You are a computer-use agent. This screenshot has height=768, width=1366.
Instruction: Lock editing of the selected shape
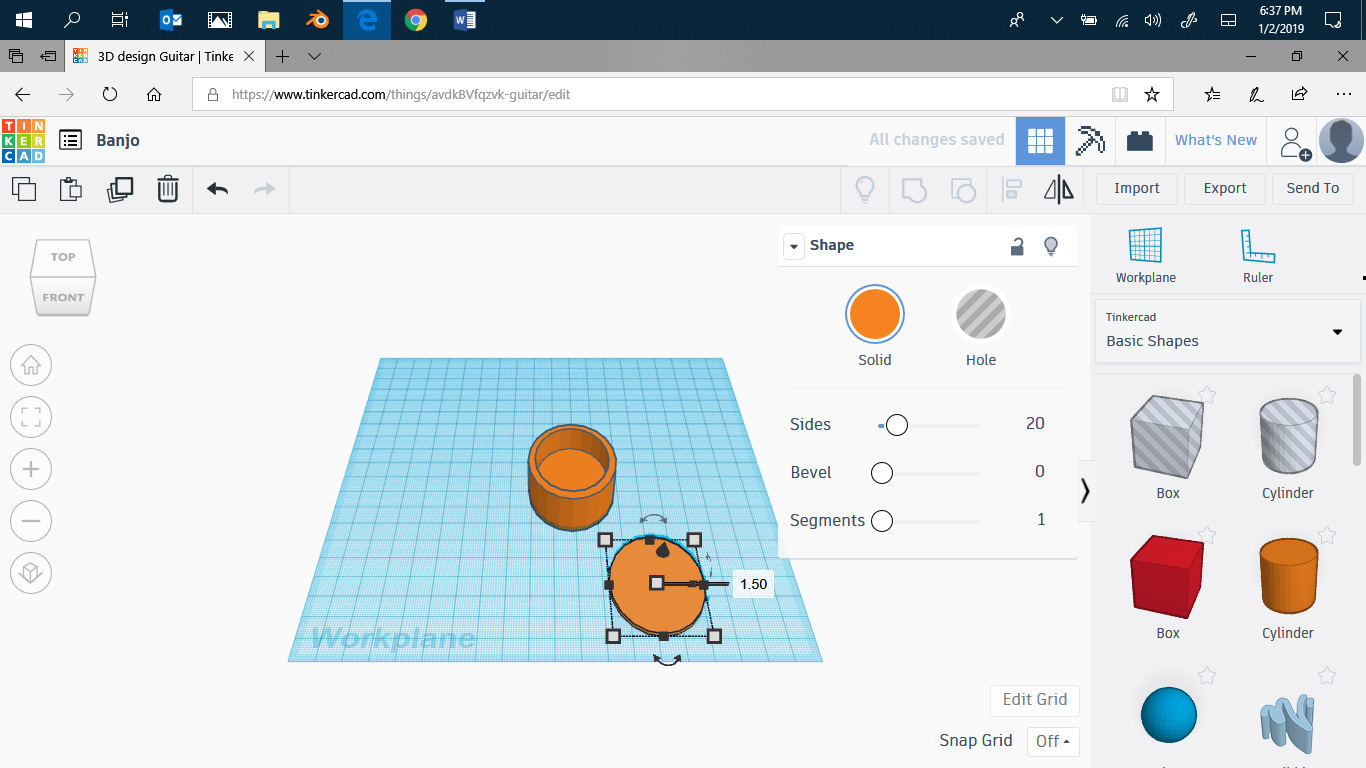[1017, 246]
